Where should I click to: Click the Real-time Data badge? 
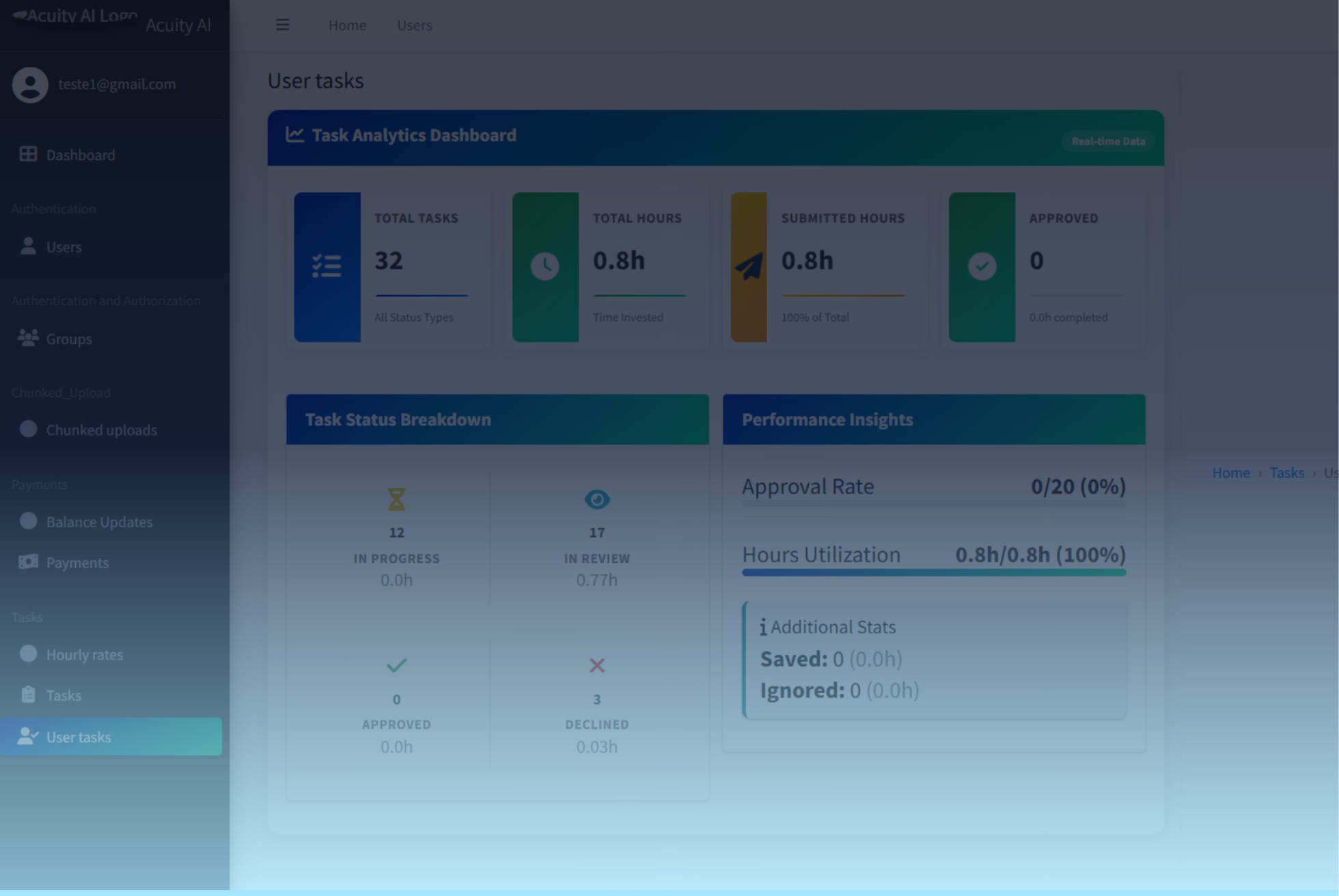pos(1108,141)
